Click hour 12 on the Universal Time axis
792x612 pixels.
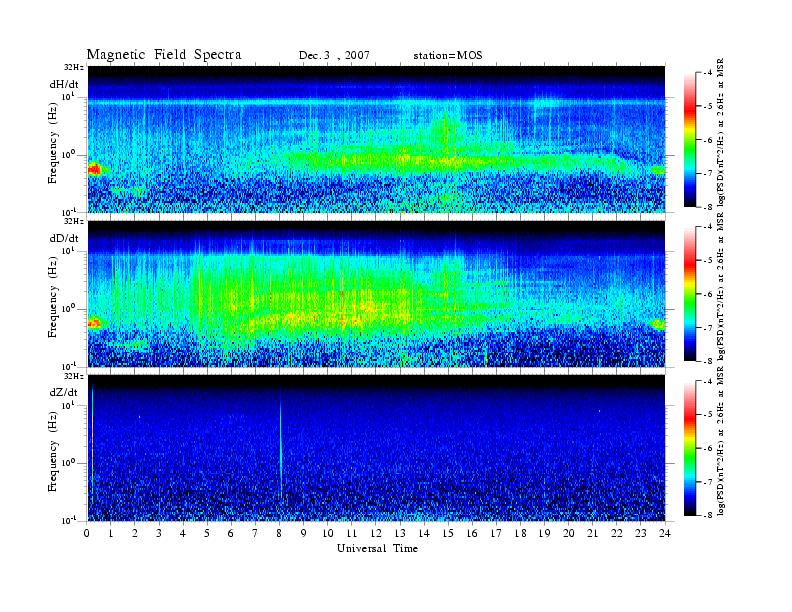coord(376,533)
